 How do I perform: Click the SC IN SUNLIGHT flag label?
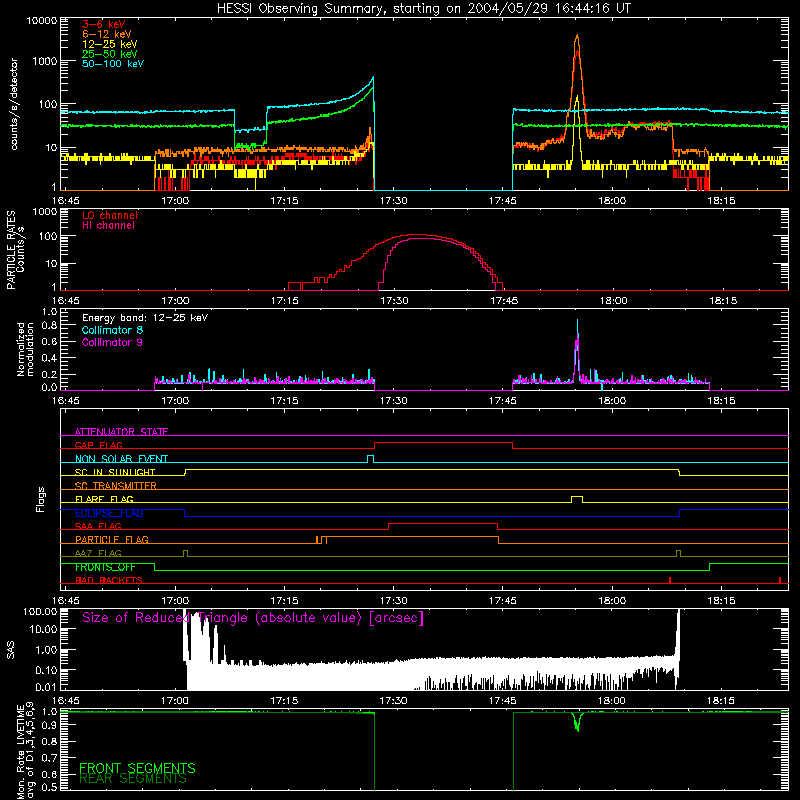(115, 472)
